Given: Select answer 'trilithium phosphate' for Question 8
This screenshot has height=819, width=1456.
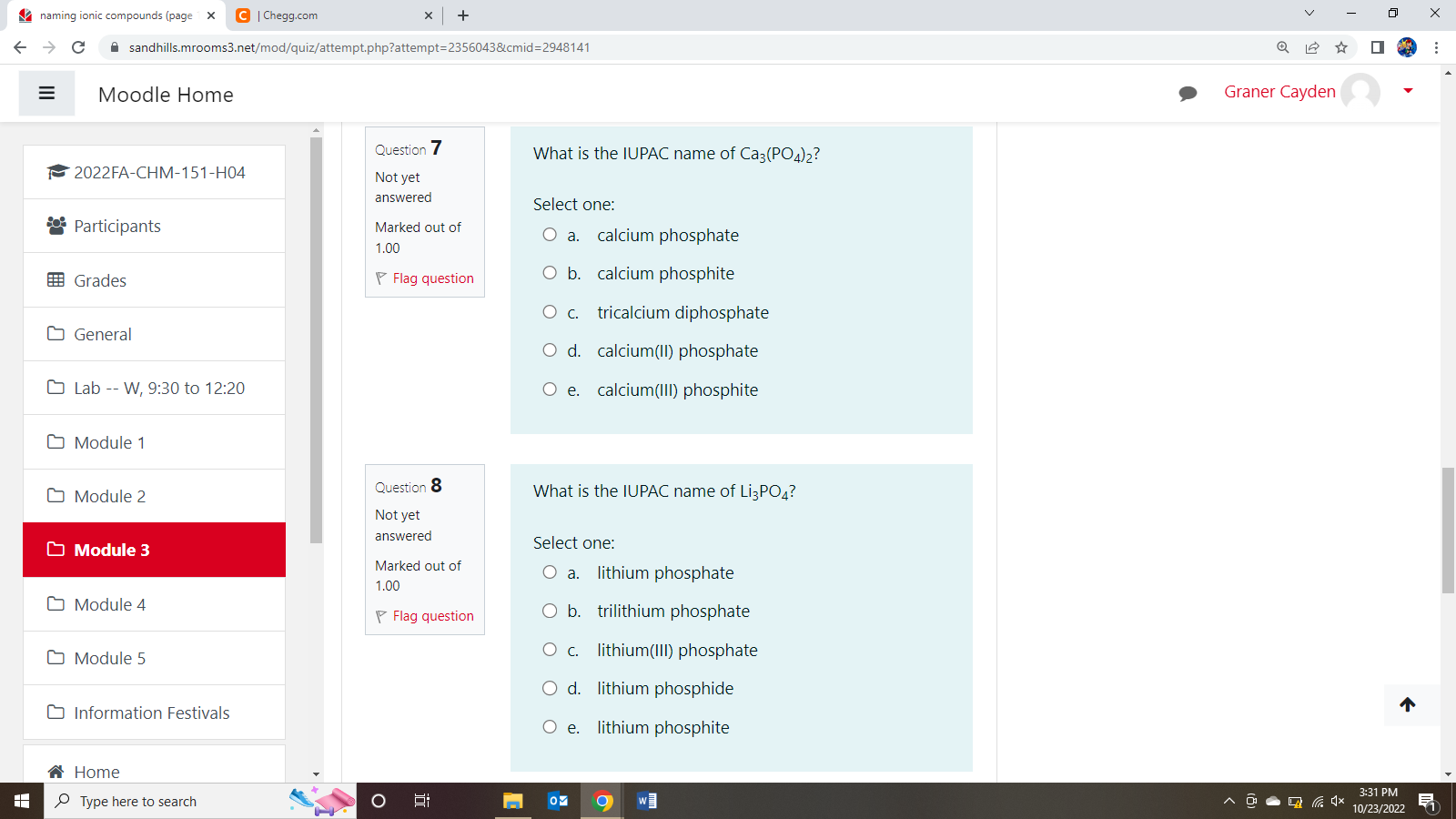Looking at the screenshot, I should (x=550, y=611).
